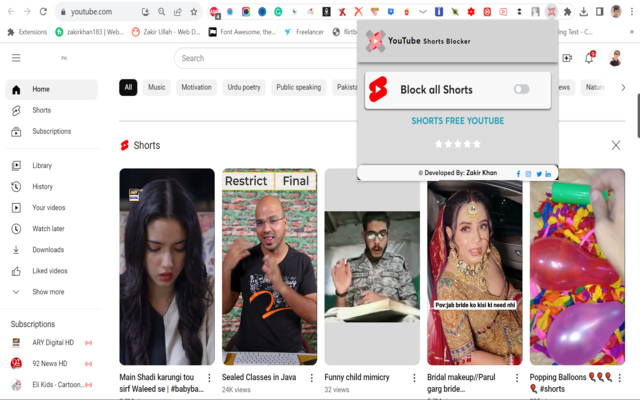Open the Bridal makeup short thumbnail

tap(475, 273)
